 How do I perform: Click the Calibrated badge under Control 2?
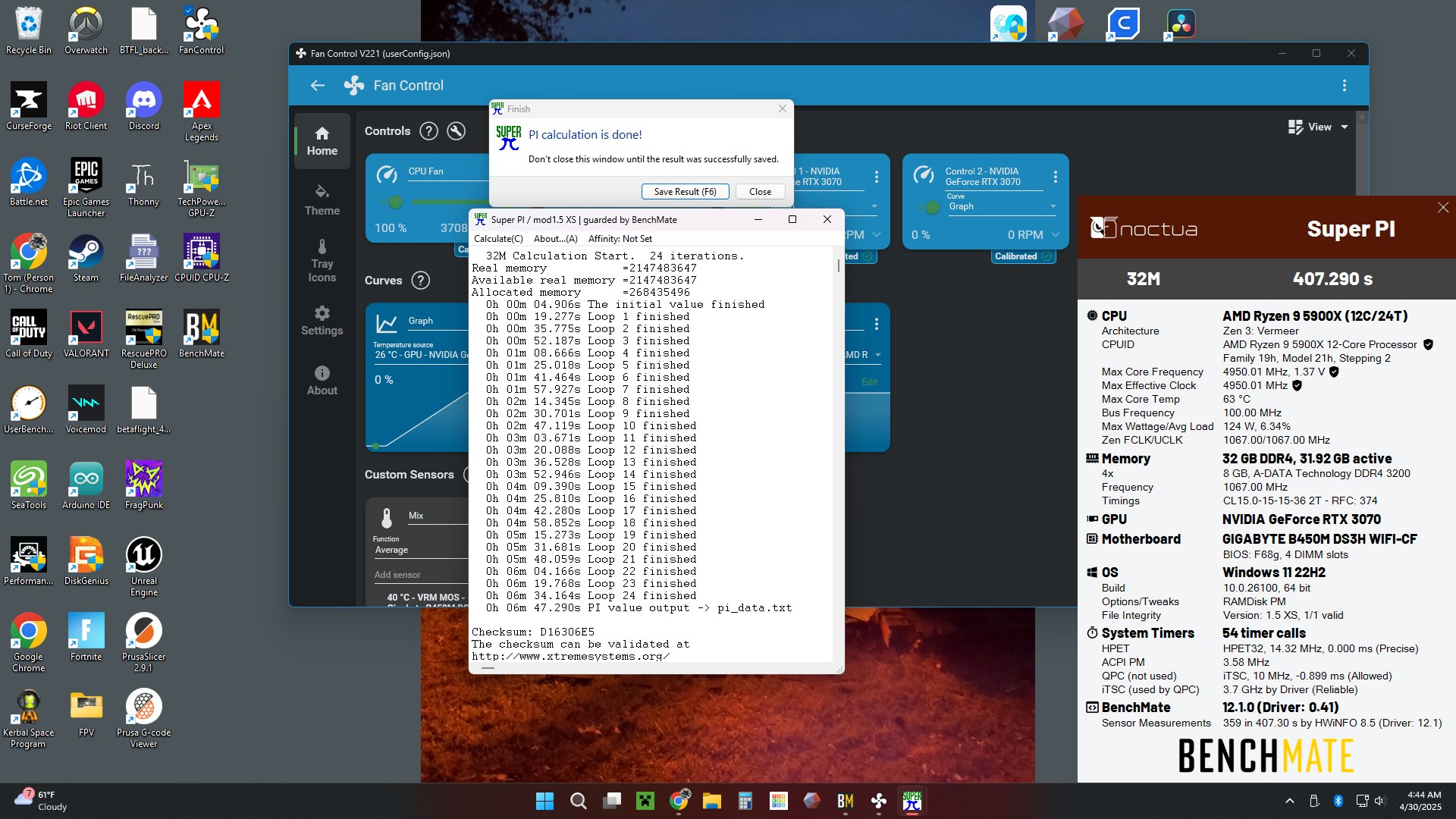(x=1023, y=256)
